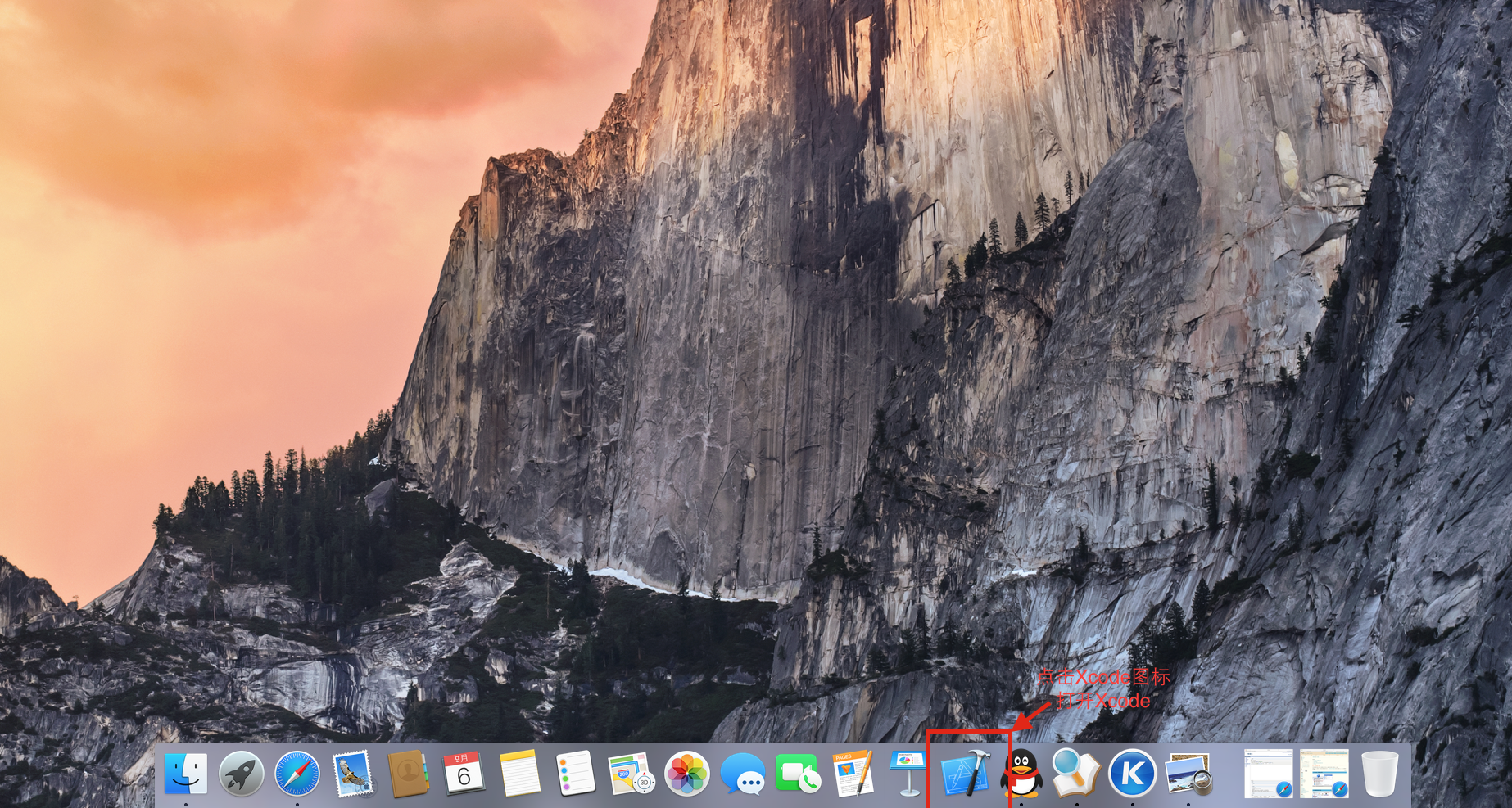Image resolution: width=1512 pixels, height=808 pixels.
Task: Restore second minimized Safari window
Action: coord(1324,774)
